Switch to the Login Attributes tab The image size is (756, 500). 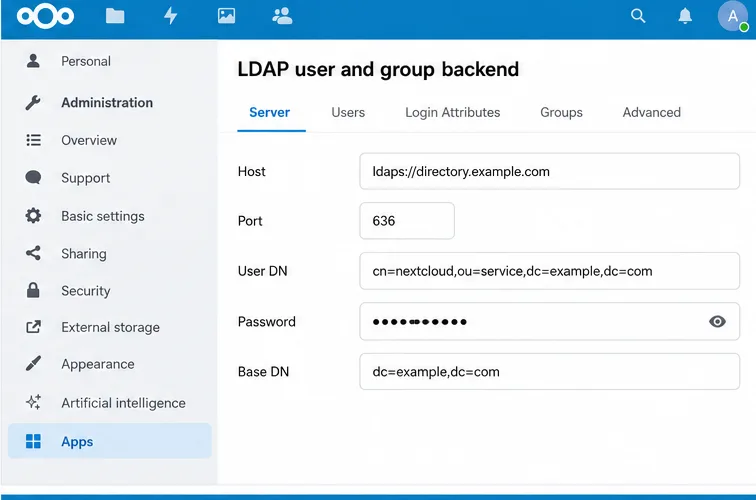coord(452,112)
